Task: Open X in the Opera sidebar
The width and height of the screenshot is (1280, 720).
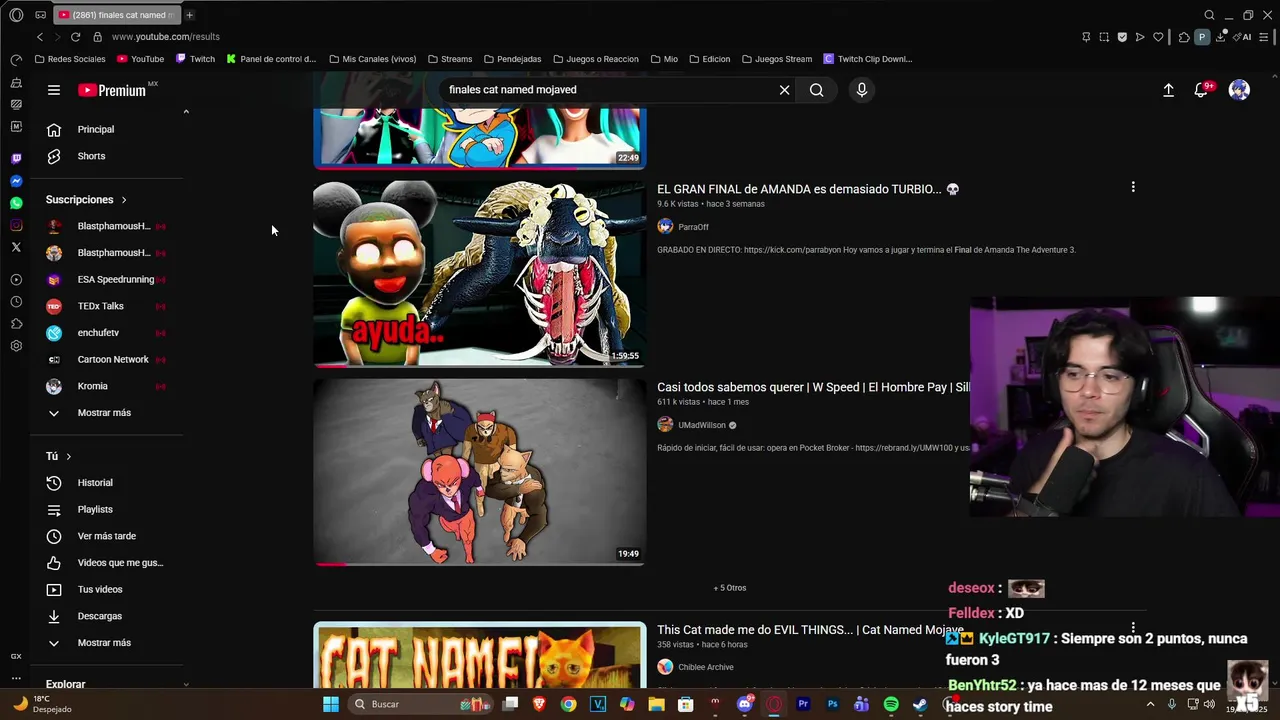Action: [16, 247]
